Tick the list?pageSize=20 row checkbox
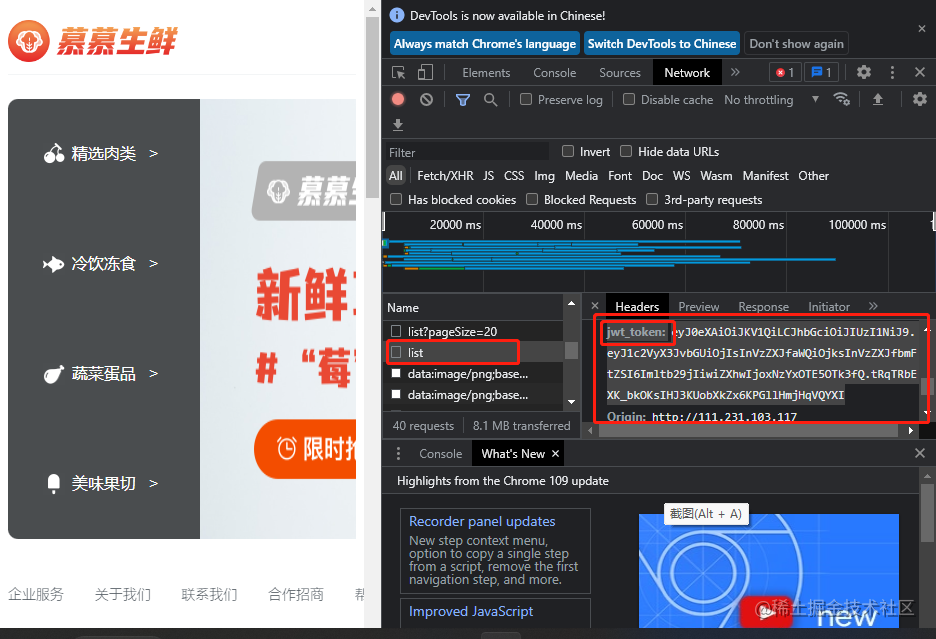The image size is (936, 639). (396, 331)
